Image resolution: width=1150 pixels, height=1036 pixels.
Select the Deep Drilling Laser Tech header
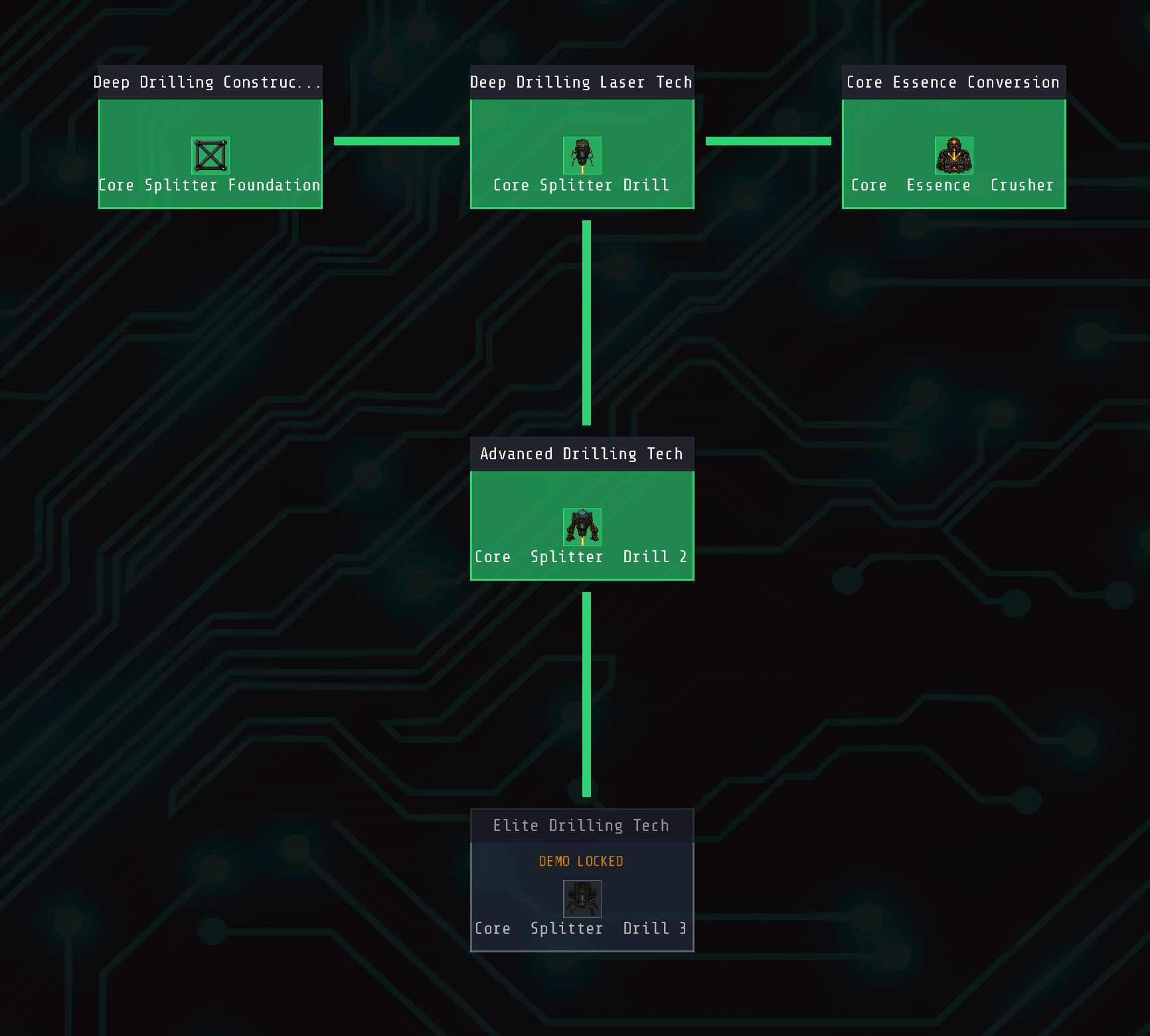582,82
